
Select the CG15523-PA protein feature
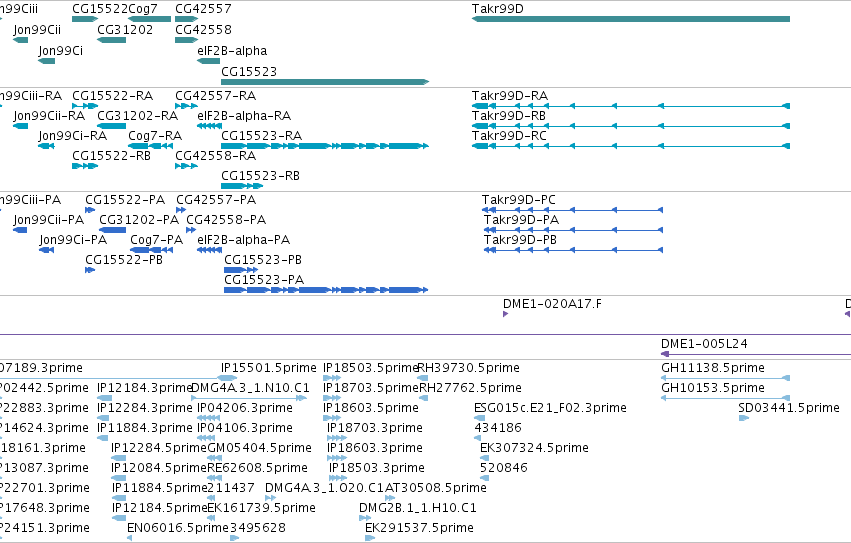pyautogui.click(x=326, y=290)
